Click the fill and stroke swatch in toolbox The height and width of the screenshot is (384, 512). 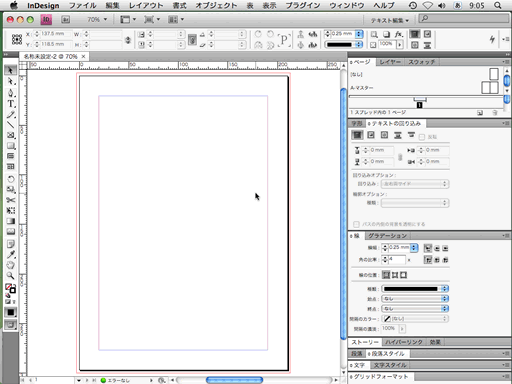point(10,289)
